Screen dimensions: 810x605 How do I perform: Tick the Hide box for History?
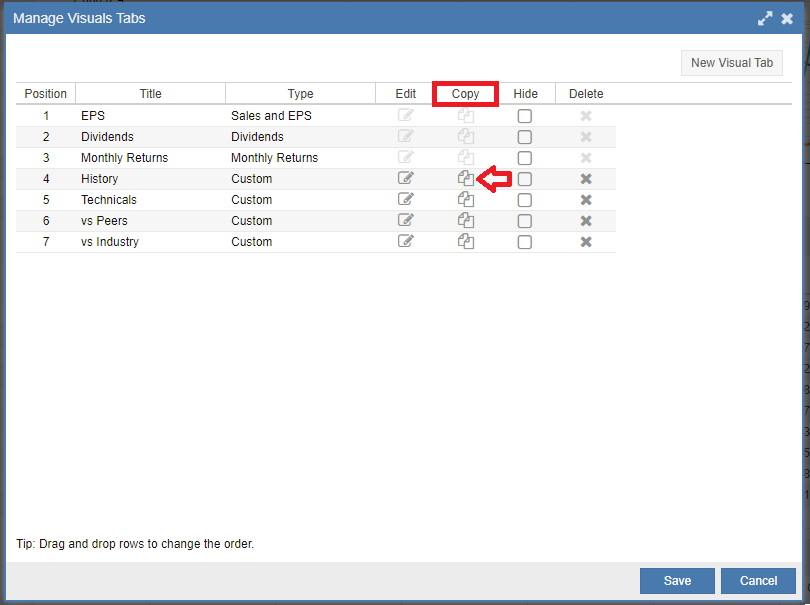(525, 179)
